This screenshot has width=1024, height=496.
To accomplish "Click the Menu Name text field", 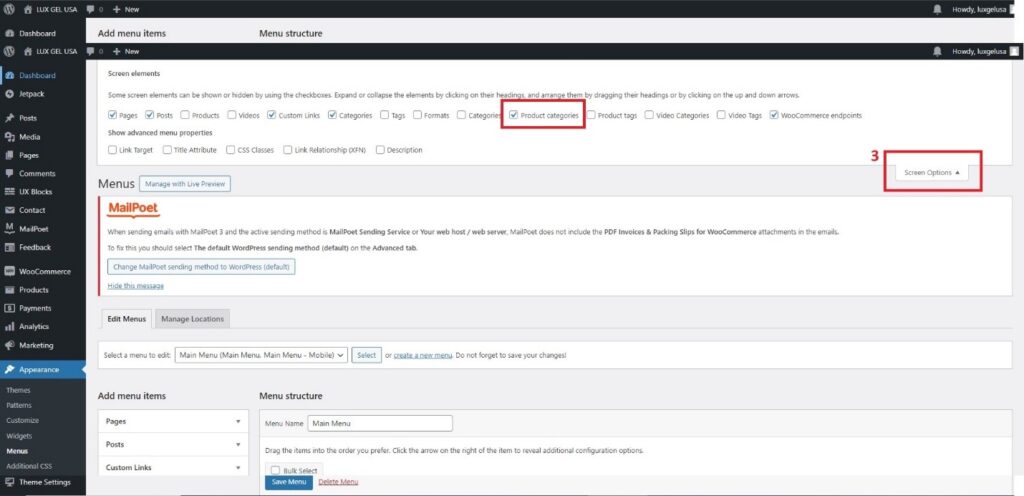I will point(380,423).
